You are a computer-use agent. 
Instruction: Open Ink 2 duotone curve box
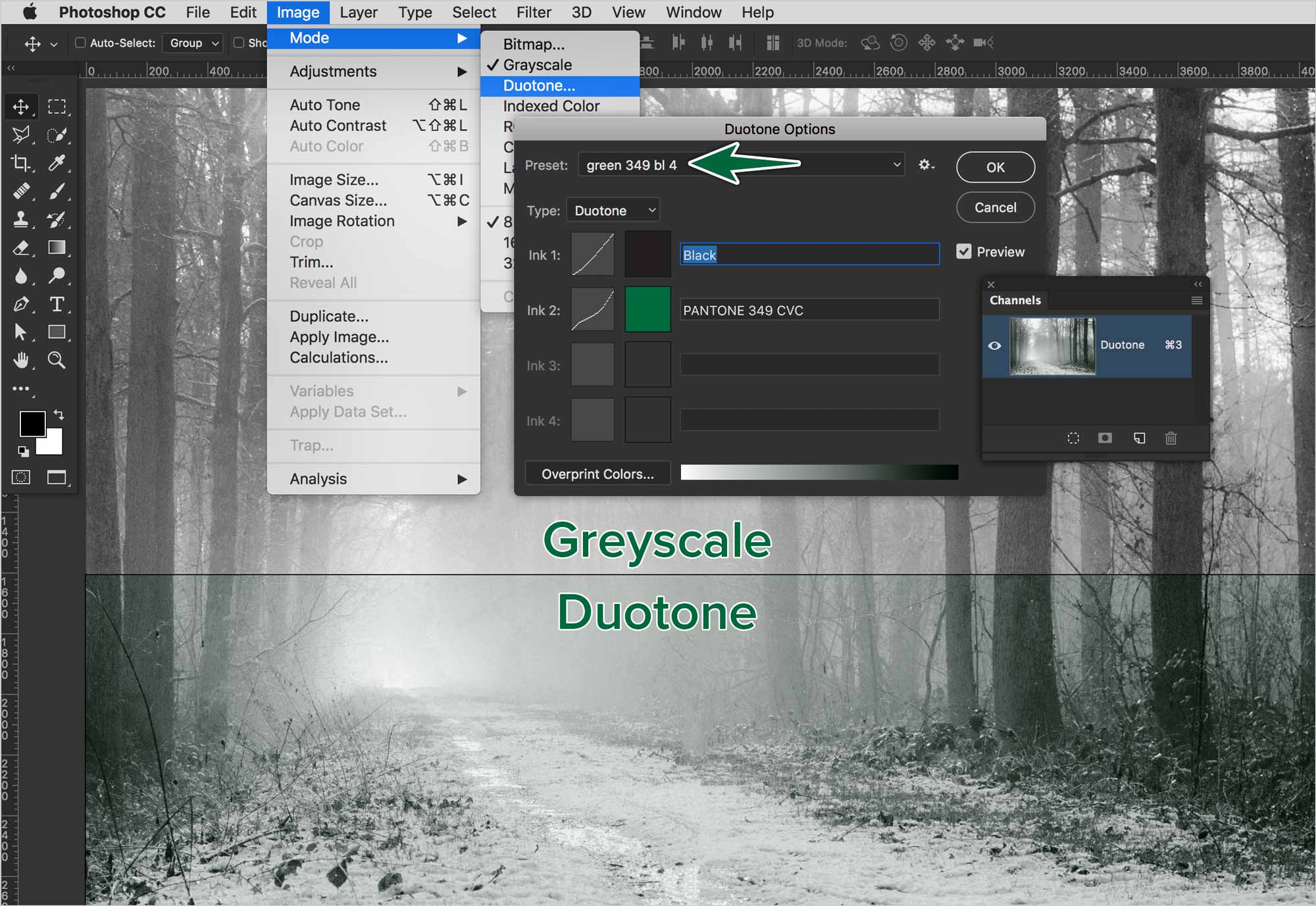(592, 309)
